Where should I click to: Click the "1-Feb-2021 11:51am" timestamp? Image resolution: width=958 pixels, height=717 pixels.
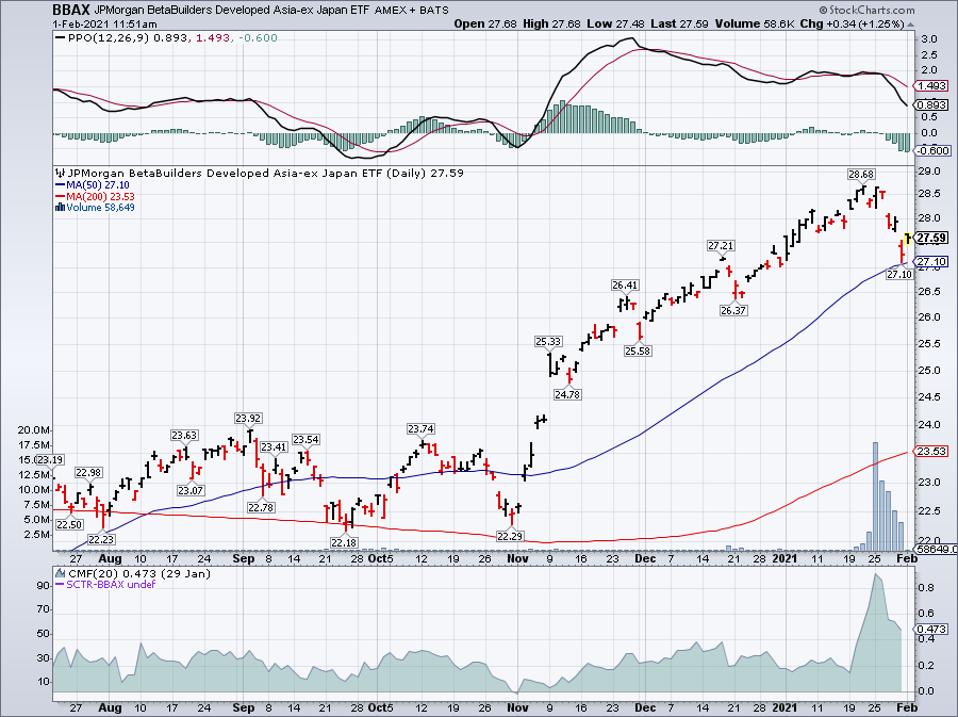[x=104, y=24]
